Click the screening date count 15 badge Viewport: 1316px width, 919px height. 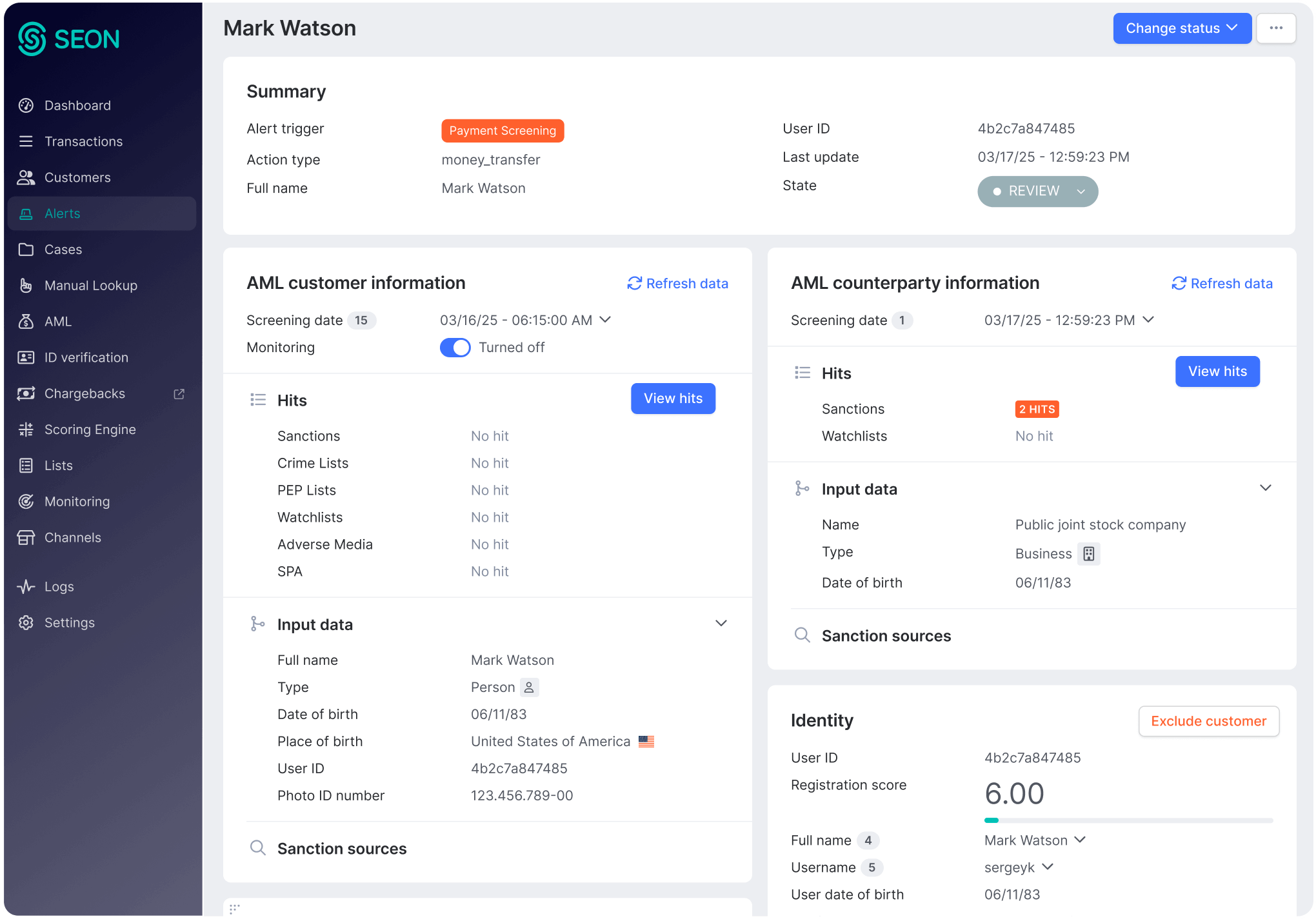click(x=361, y=321)
